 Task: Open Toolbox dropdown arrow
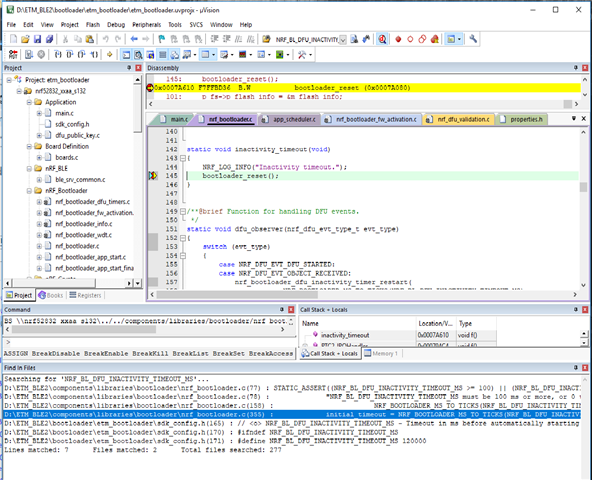coord(310,55)
